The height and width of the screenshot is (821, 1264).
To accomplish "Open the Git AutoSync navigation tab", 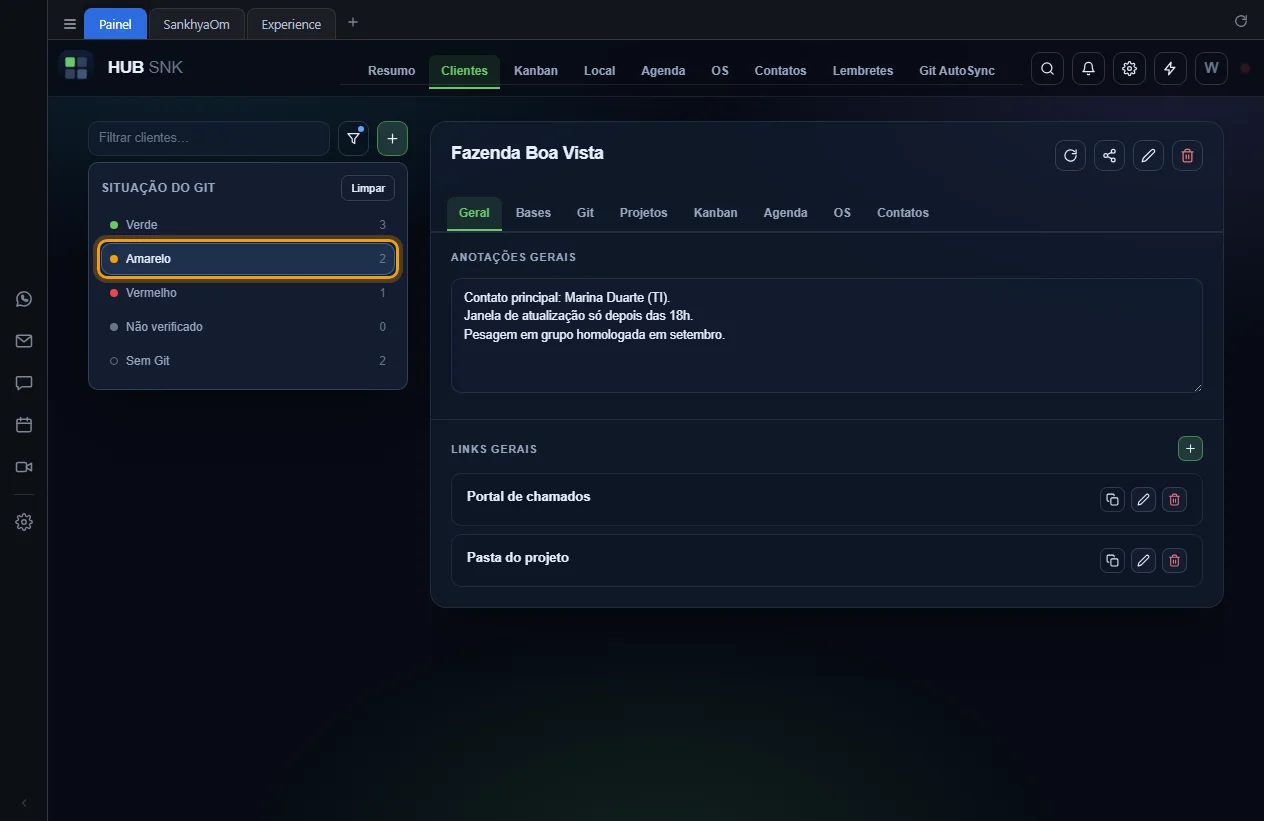I will [x=957, y=71].
